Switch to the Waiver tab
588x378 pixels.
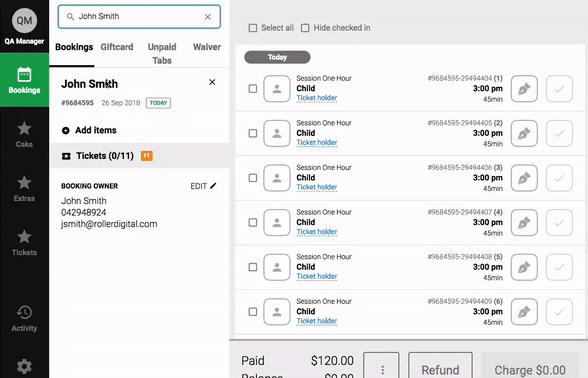coord(207,47)
